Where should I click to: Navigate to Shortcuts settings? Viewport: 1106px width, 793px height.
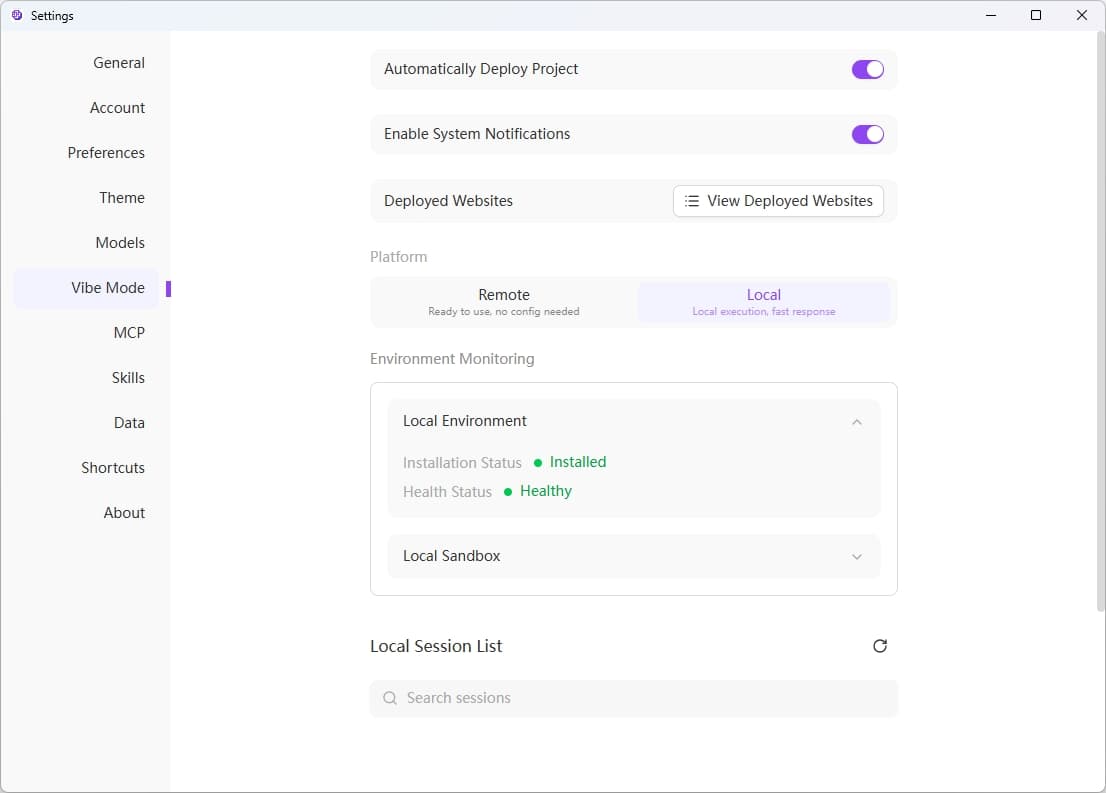(x=113, y=468)
